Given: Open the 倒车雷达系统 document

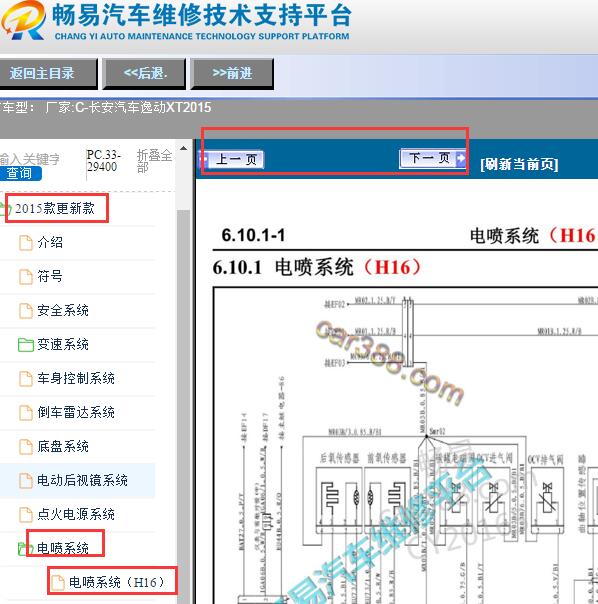Looking at the screenshot, I should 76,412.
